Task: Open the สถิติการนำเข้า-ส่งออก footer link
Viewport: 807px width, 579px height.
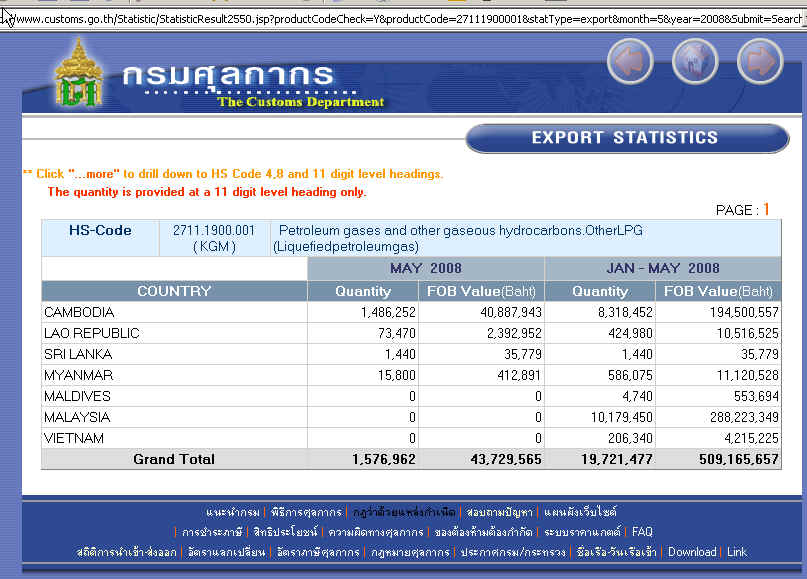Action: pos(126,552)
